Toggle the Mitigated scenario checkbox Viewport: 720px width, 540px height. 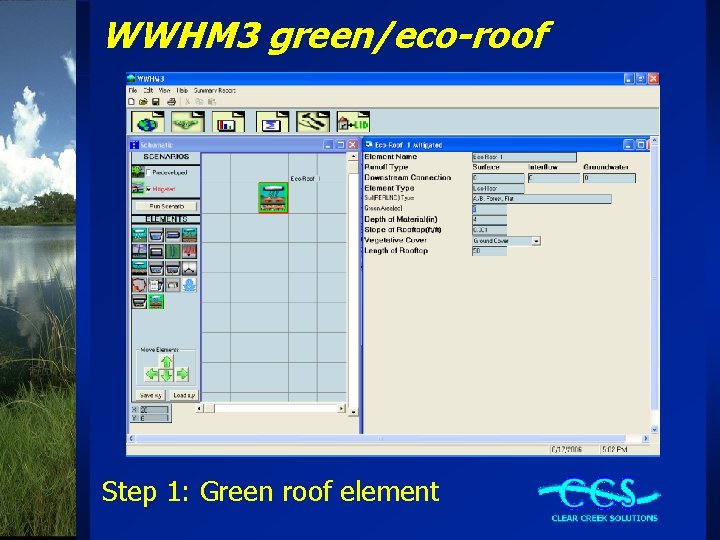click(148, 189)
